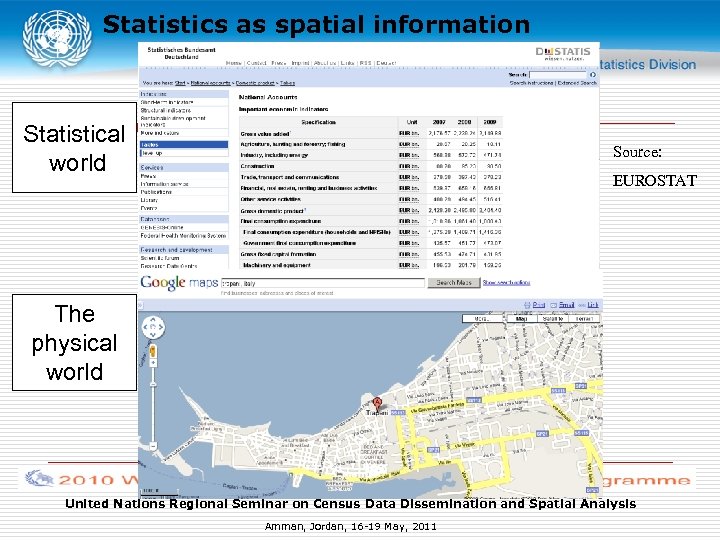Click the printer icon in Google Maps

point(528,305)
